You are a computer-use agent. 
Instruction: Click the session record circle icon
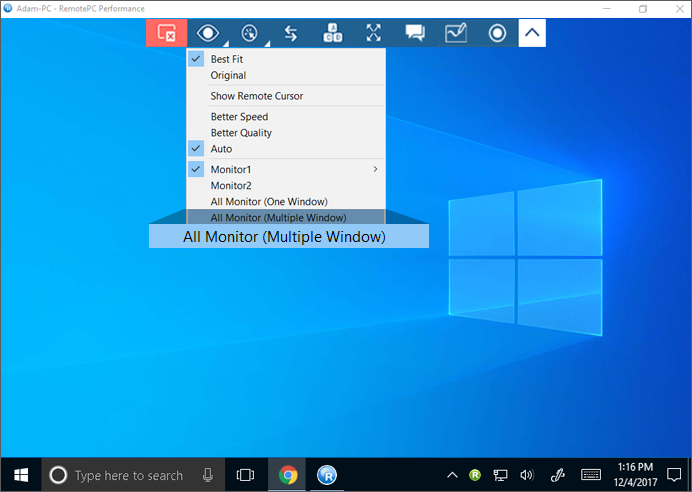pyautogui.click(x=497, y=33)
